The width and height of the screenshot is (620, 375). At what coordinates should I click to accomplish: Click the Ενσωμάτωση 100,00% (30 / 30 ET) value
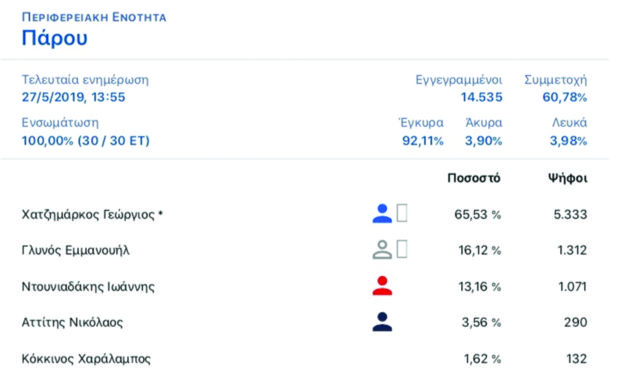point(86,140)
